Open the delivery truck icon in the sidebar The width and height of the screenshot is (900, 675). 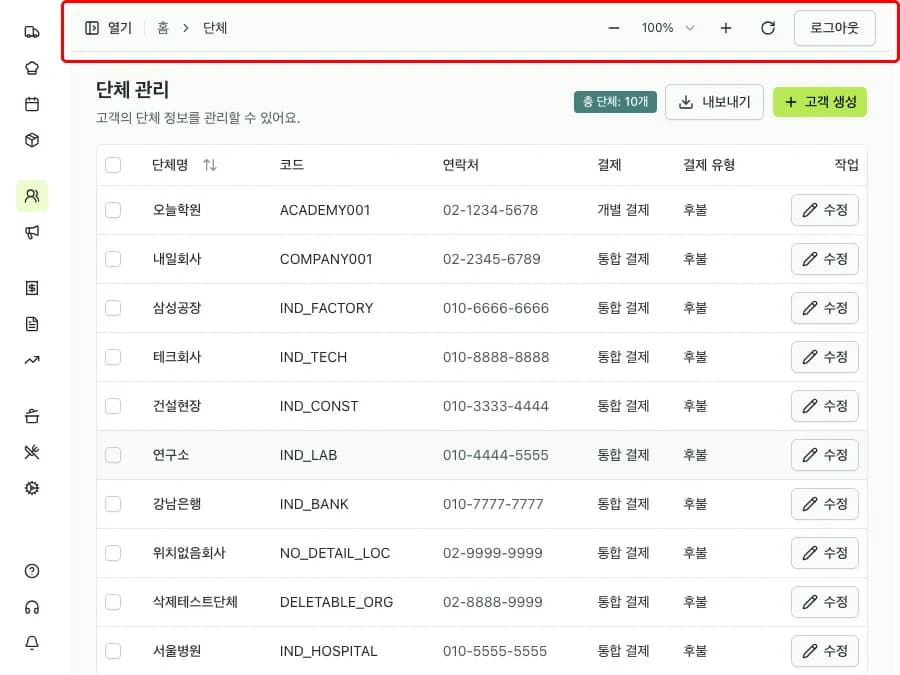31,31
